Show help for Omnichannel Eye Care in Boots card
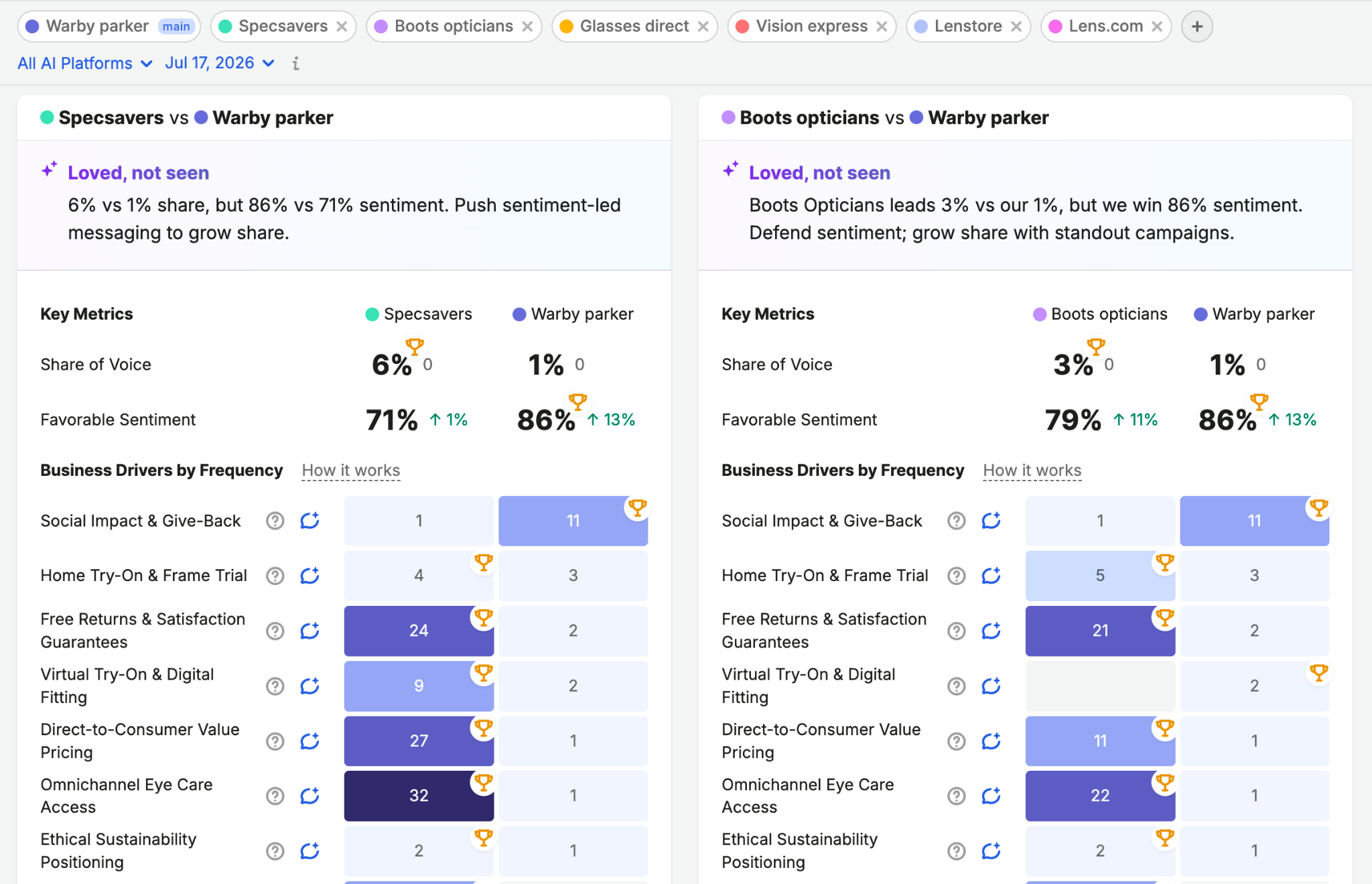1372x884 pixels. click(956, 796)
